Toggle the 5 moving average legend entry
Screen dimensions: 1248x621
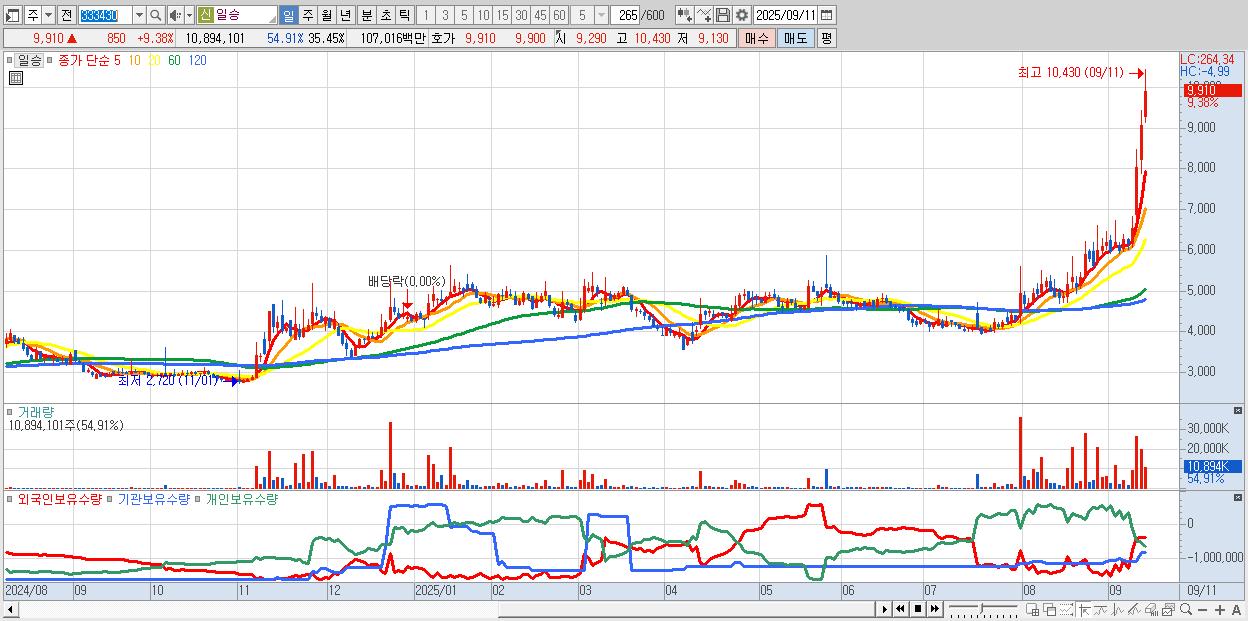click(117, 60)
